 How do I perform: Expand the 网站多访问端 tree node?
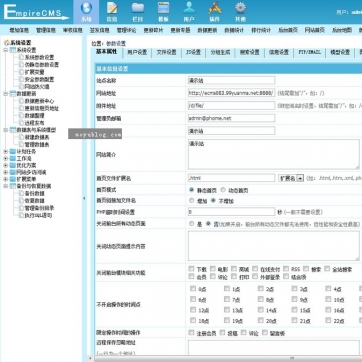click(6, 173)
